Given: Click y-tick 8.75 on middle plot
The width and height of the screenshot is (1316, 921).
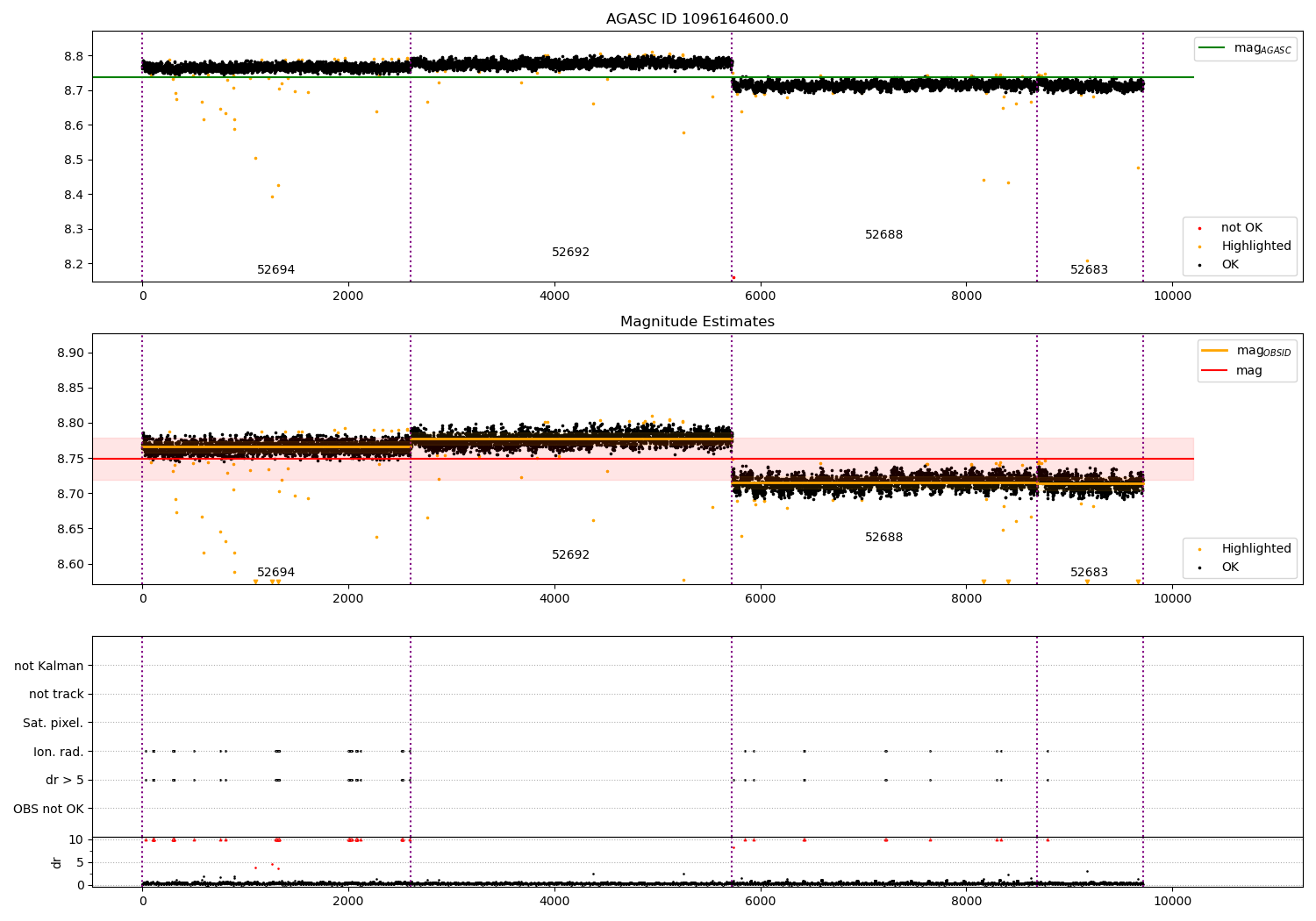Looking at the screenshot, I should [70, 459].
